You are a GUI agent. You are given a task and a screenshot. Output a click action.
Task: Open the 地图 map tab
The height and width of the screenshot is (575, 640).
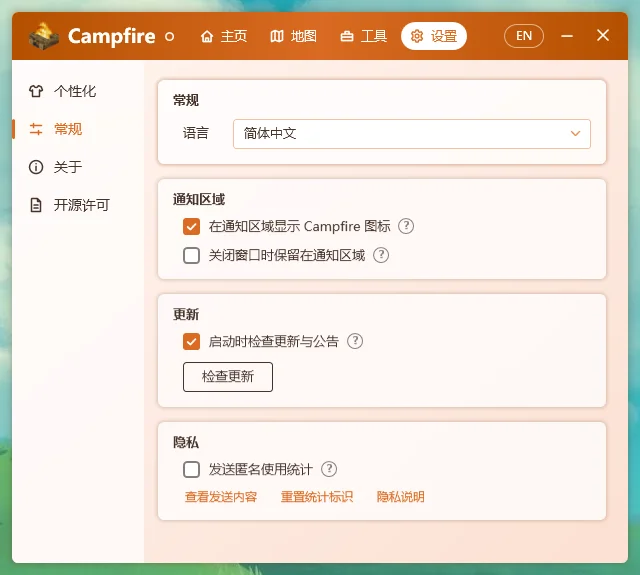(293, 36)
